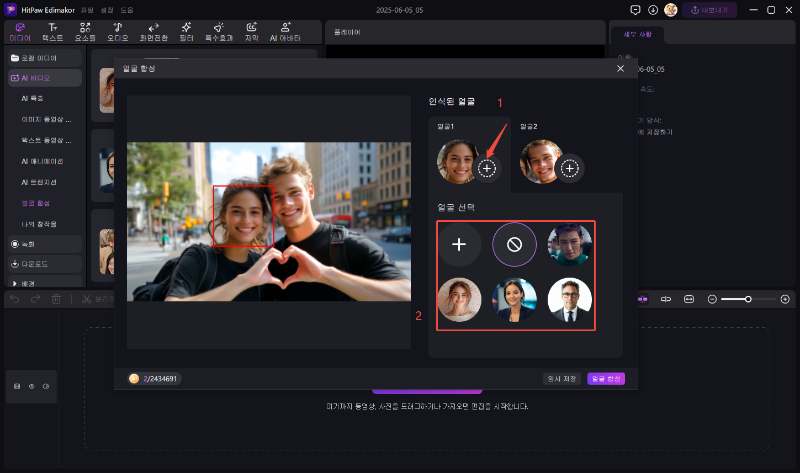
Task: Select the no-face (prohibited) circle option
Action: [x=514, y=244]
